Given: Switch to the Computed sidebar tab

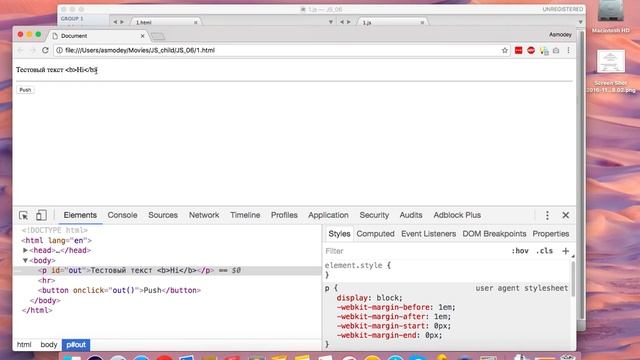Looking at the screenshot, I should (376, 234).
